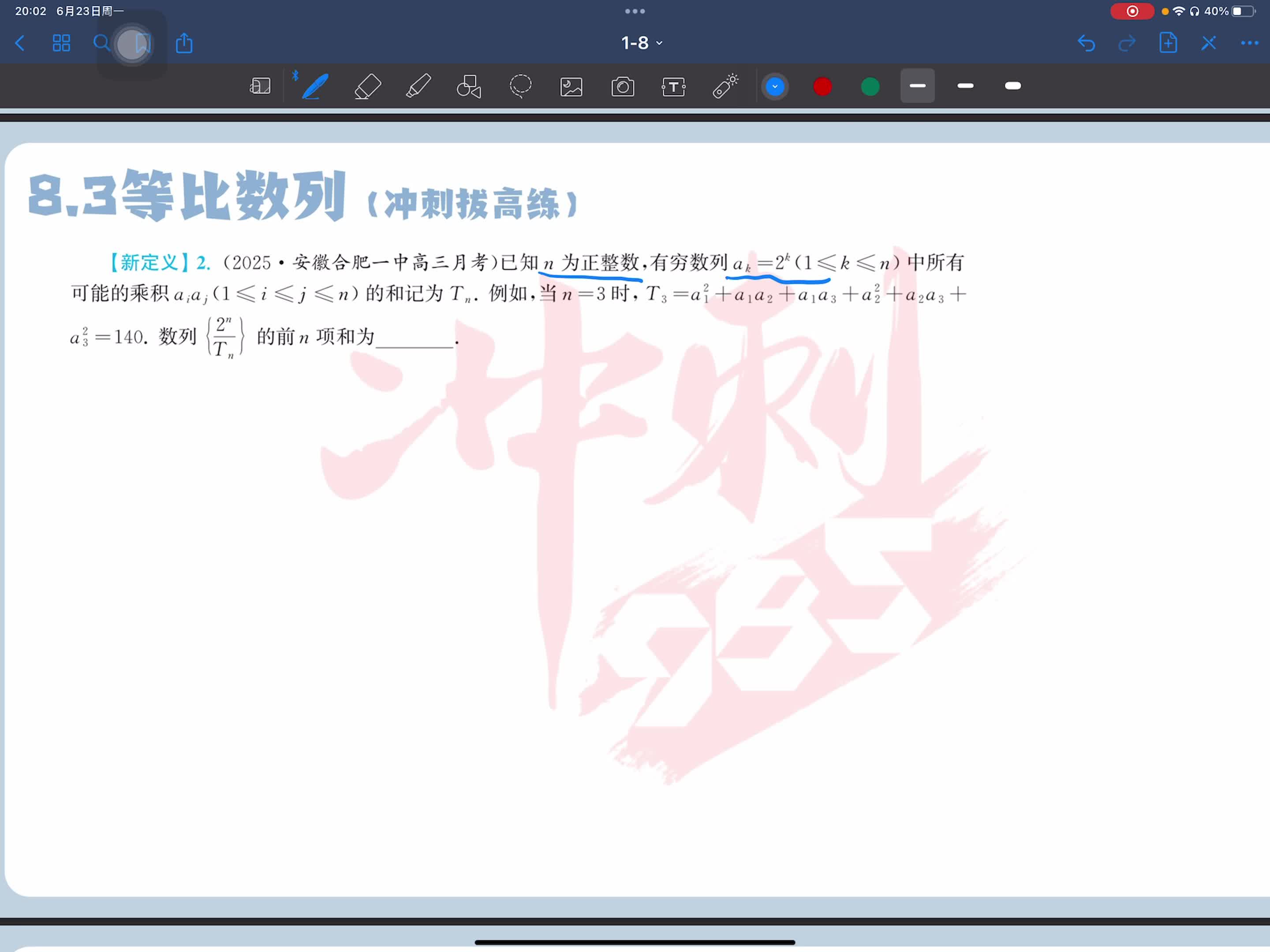Activate the laser pointer tool
1270x952 pixels.
tap(725, 87)
